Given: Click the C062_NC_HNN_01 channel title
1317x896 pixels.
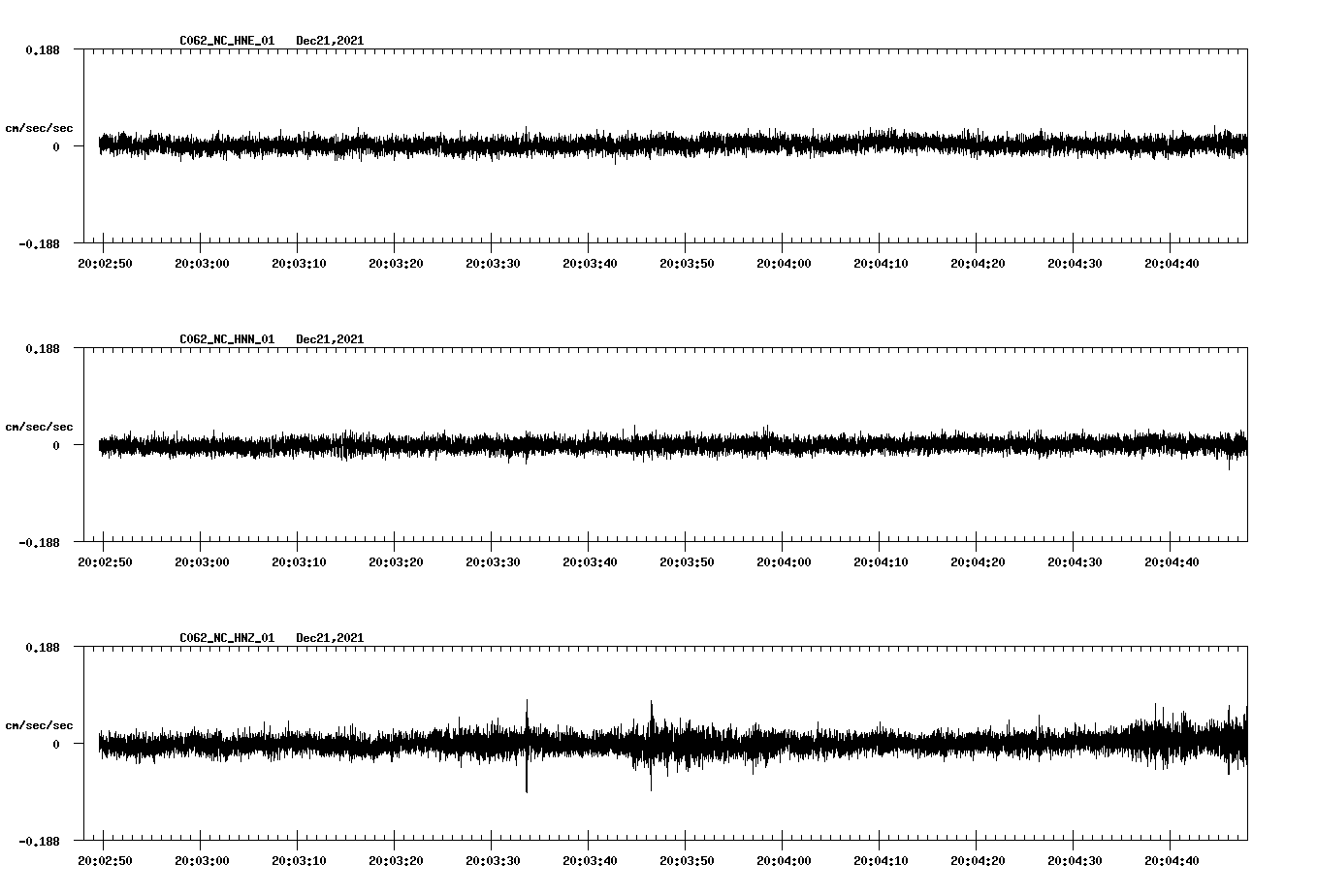Looking at the screenshot, I should (x=227, y=339).
